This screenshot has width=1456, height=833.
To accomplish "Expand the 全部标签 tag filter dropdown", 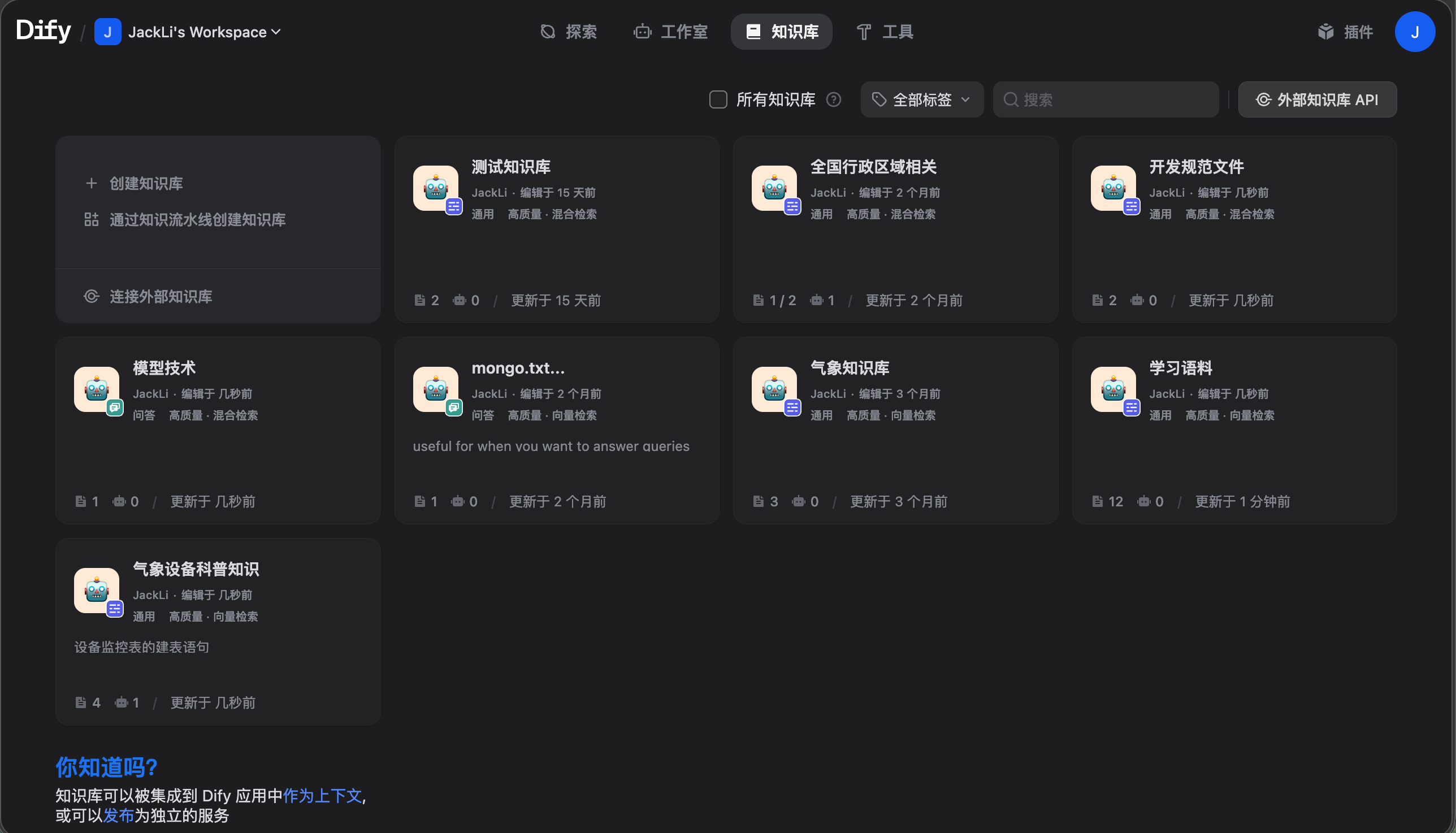I will 922,99.
